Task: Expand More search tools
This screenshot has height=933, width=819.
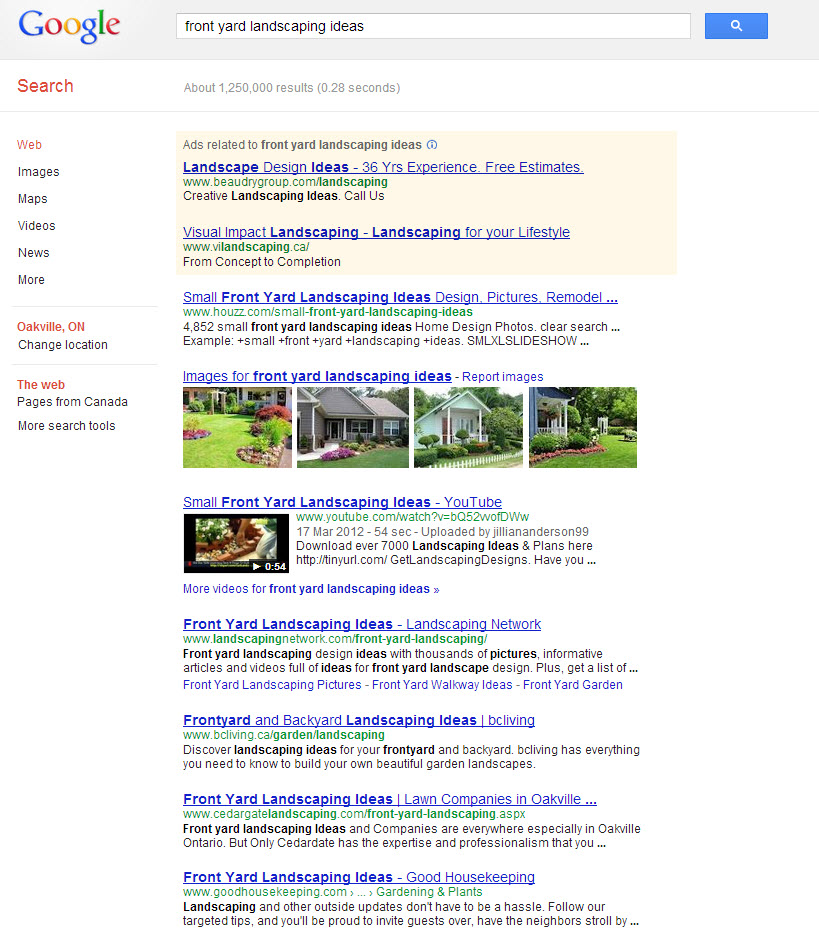Action: coord(67,425)
